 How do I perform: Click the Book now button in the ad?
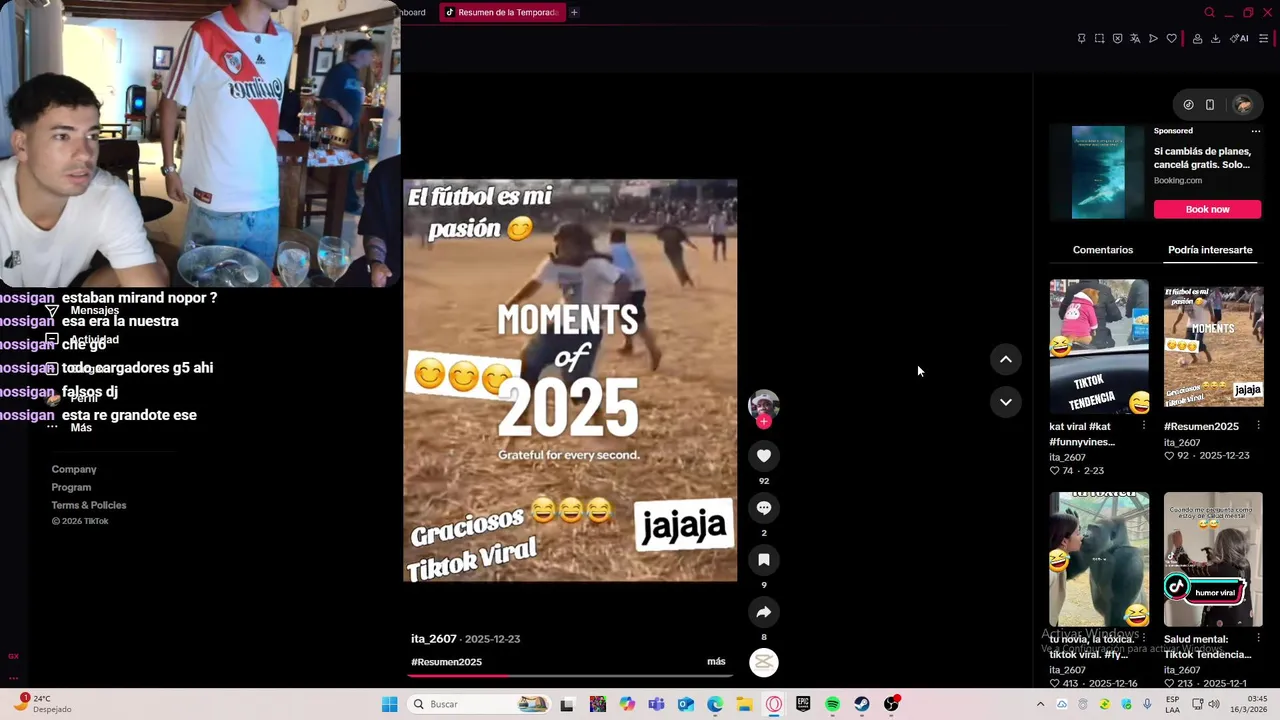pos(1207,209)
